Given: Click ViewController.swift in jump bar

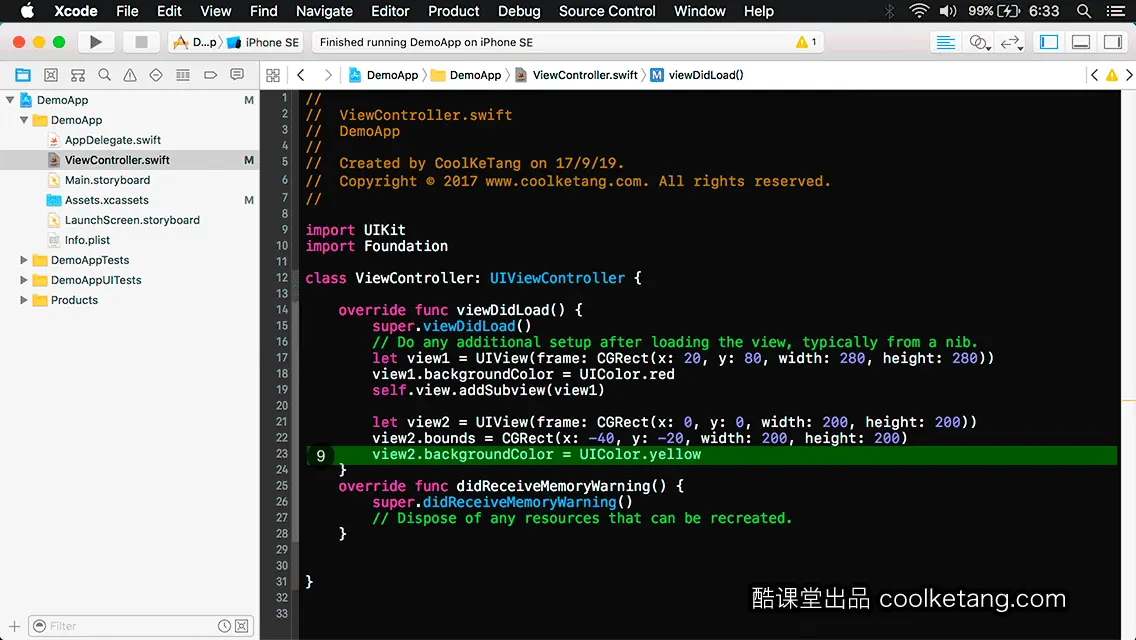Looking at the screenshot, I should 577,75.
